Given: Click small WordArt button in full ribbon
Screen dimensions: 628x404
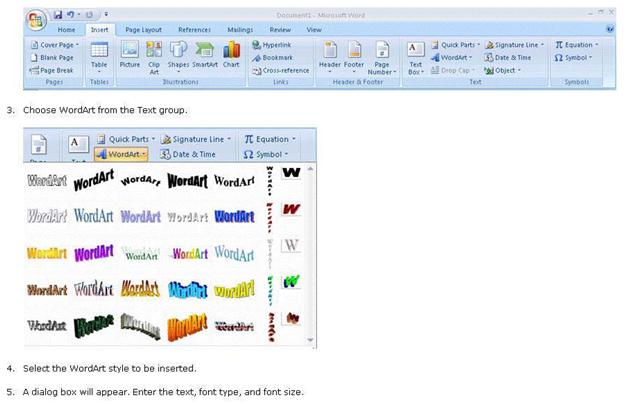Looking at the screenshot, I should coord(451,58).
